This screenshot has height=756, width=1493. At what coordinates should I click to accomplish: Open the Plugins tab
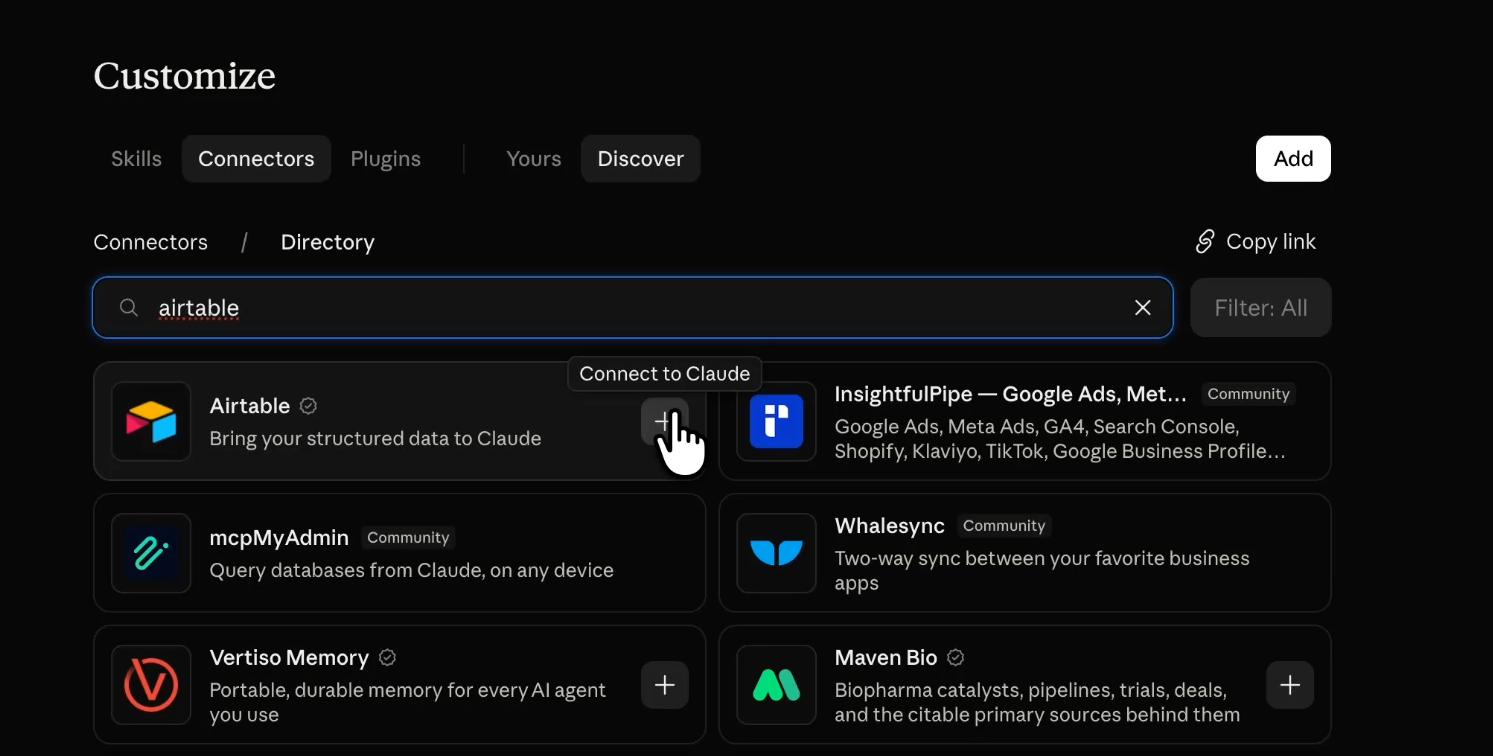(x=385, y=159)
